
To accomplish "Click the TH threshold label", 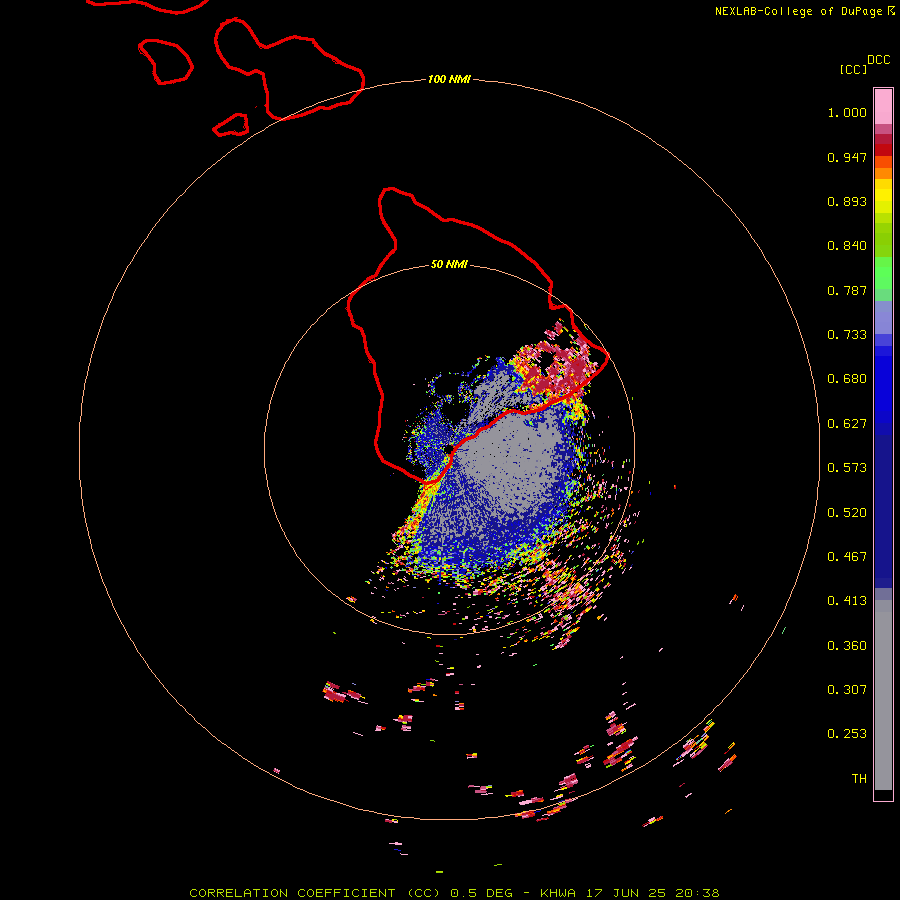I will click(x=859, y=779).
